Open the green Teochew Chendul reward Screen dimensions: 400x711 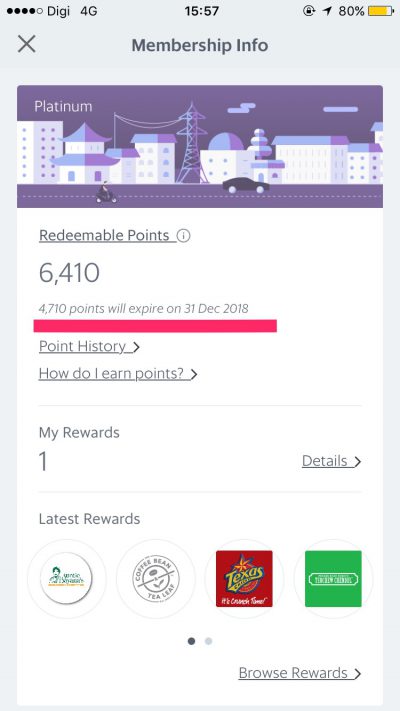pos(333,579)
